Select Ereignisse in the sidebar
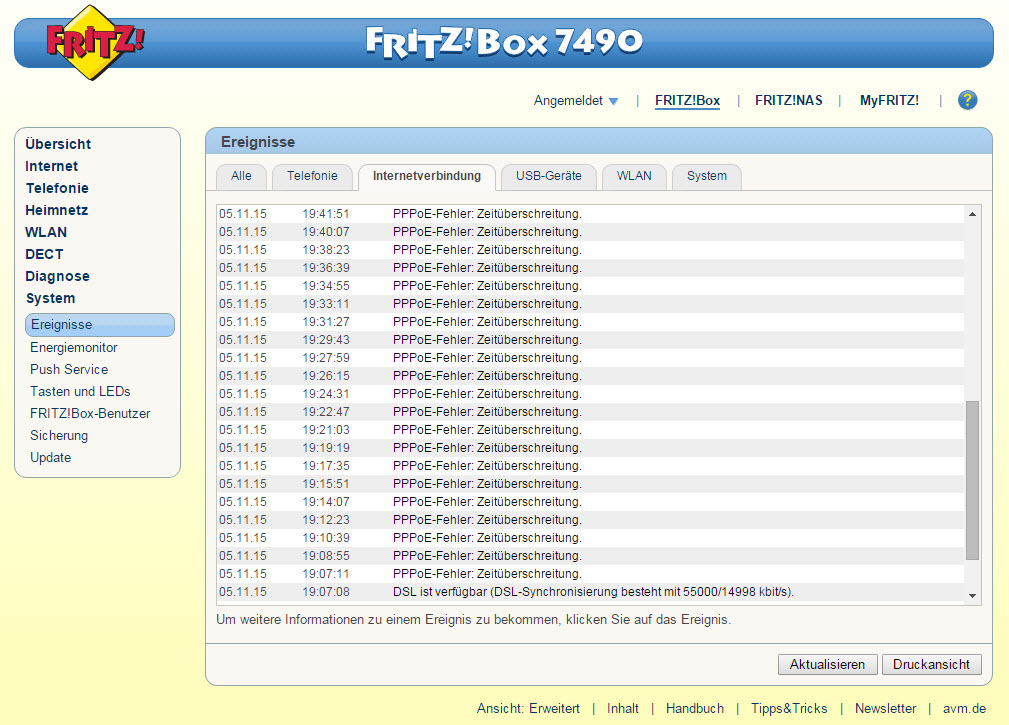Image resolution: width=1009 pixels, height=725 pixels. pyautogui.click(x=100, y=325)
